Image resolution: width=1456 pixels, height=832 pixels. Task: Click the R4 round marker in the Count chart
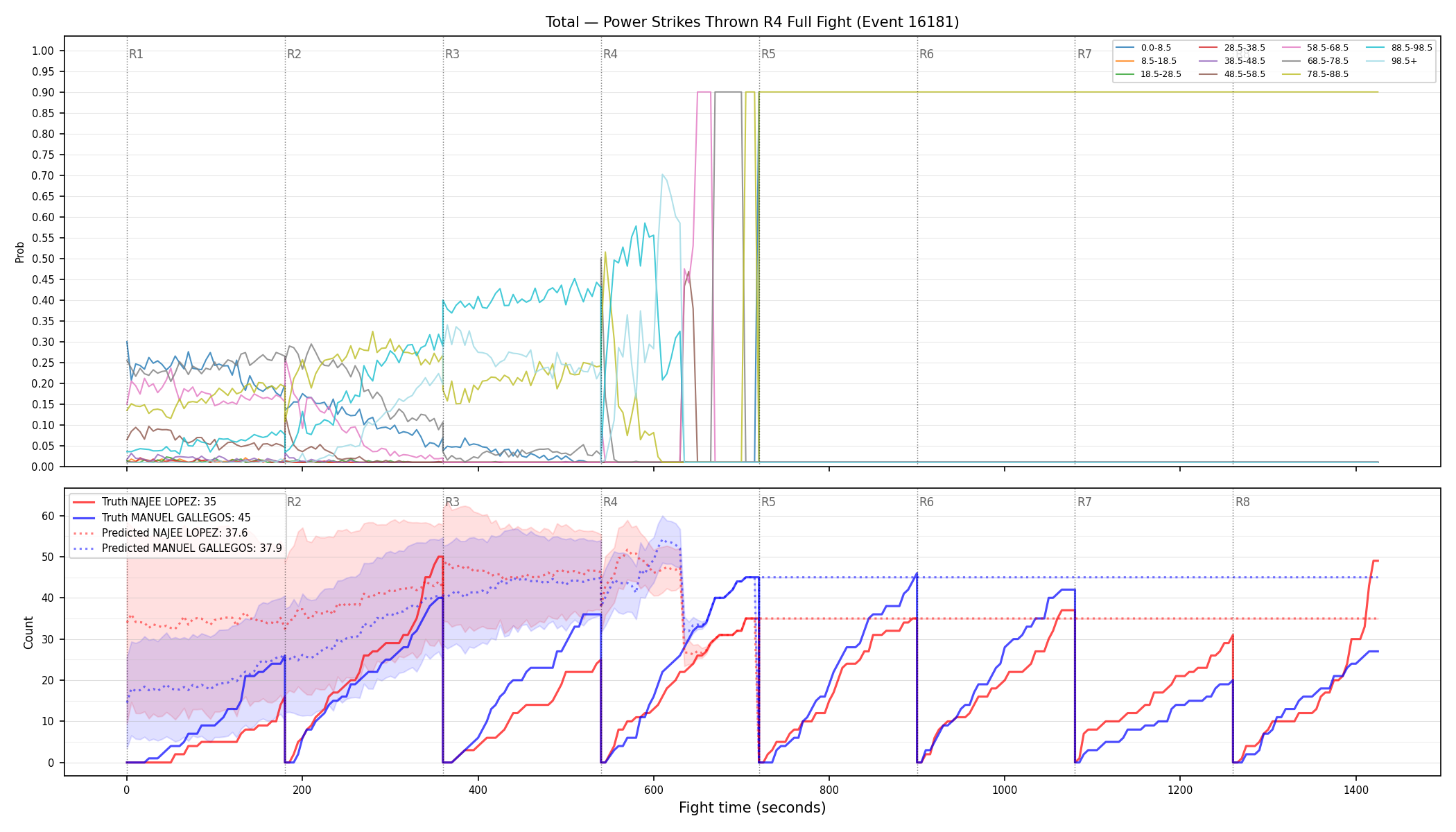(610, 502)
